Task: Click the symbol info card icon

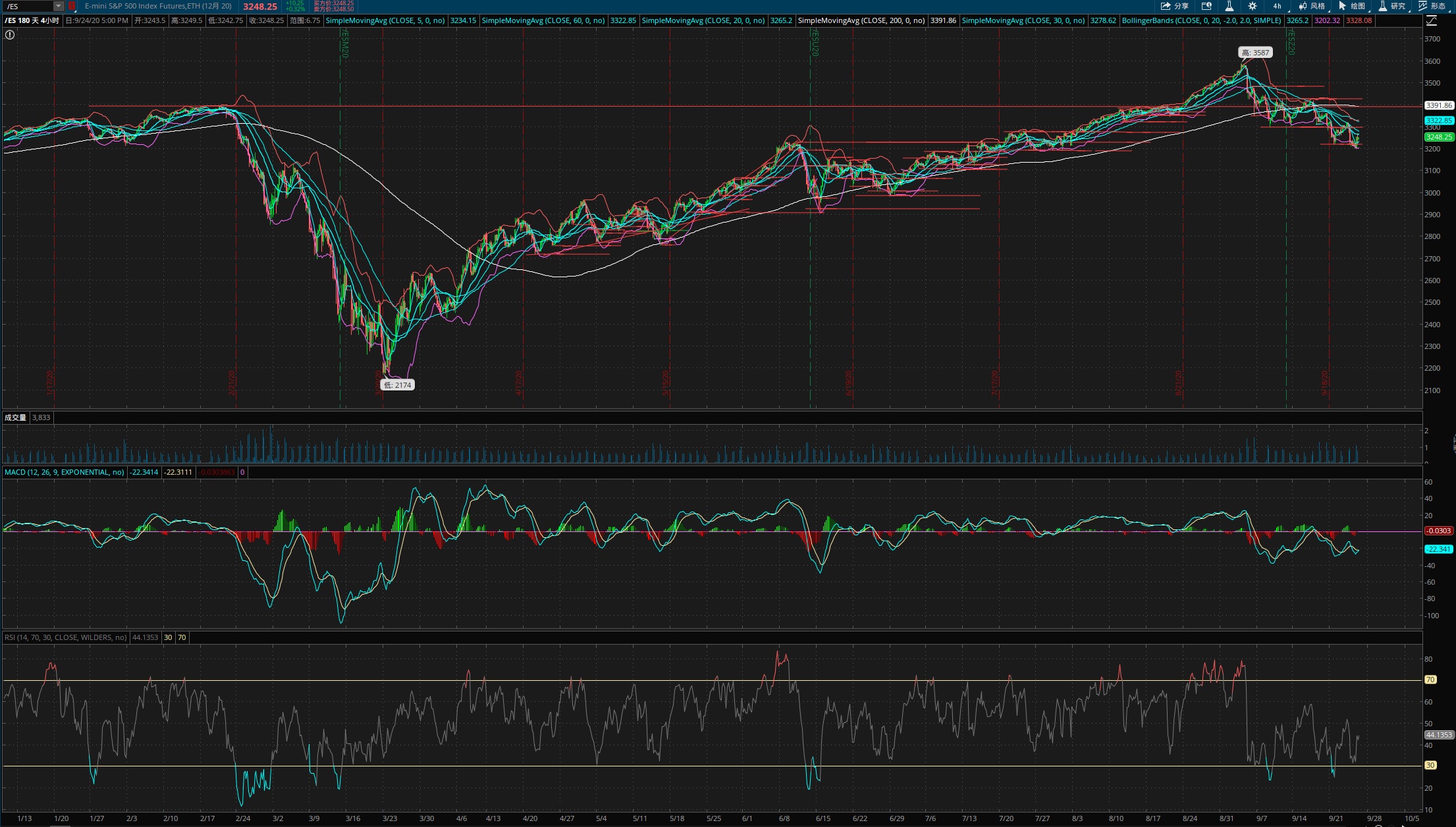Action: [1206, 6]
